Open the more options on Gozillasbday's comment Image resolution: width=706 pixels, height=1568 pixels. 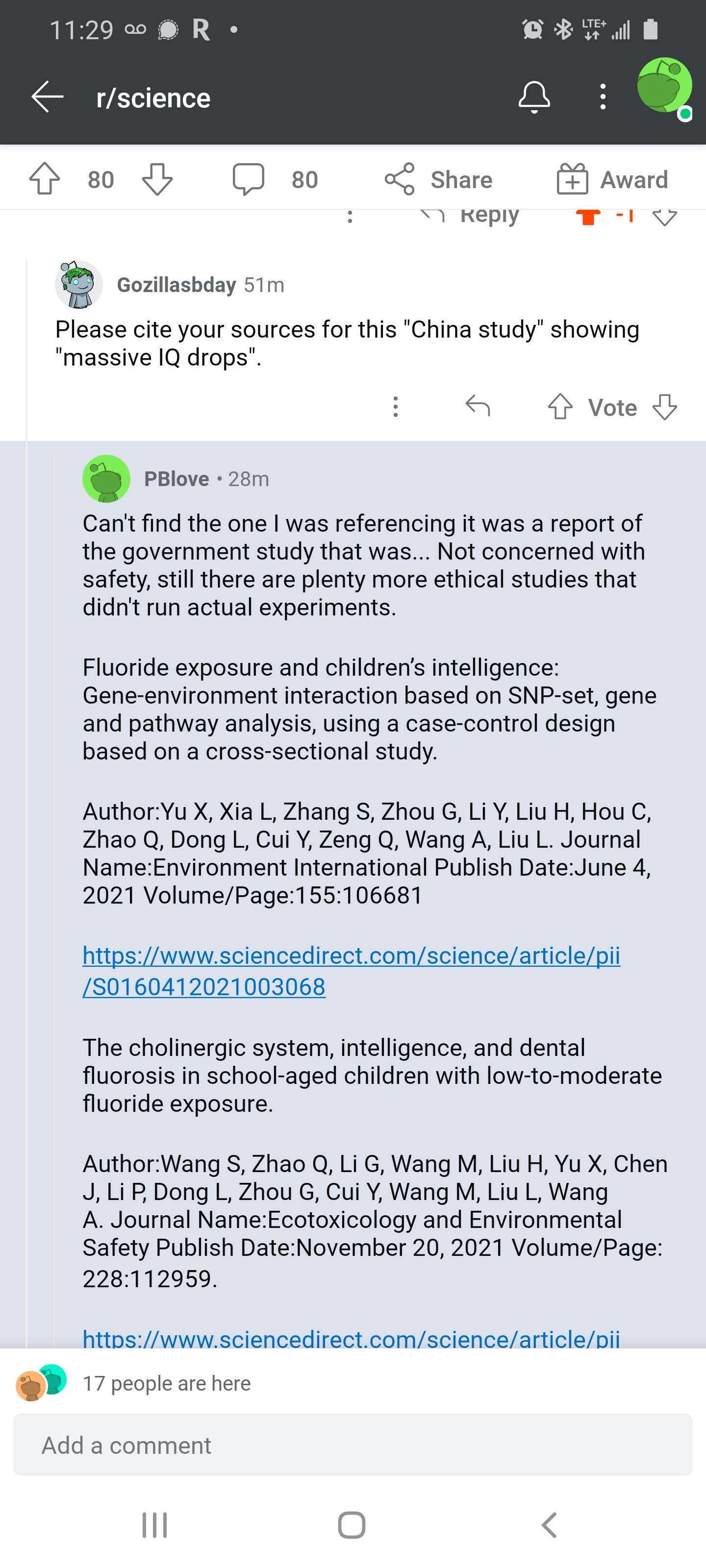coord(395,407)
